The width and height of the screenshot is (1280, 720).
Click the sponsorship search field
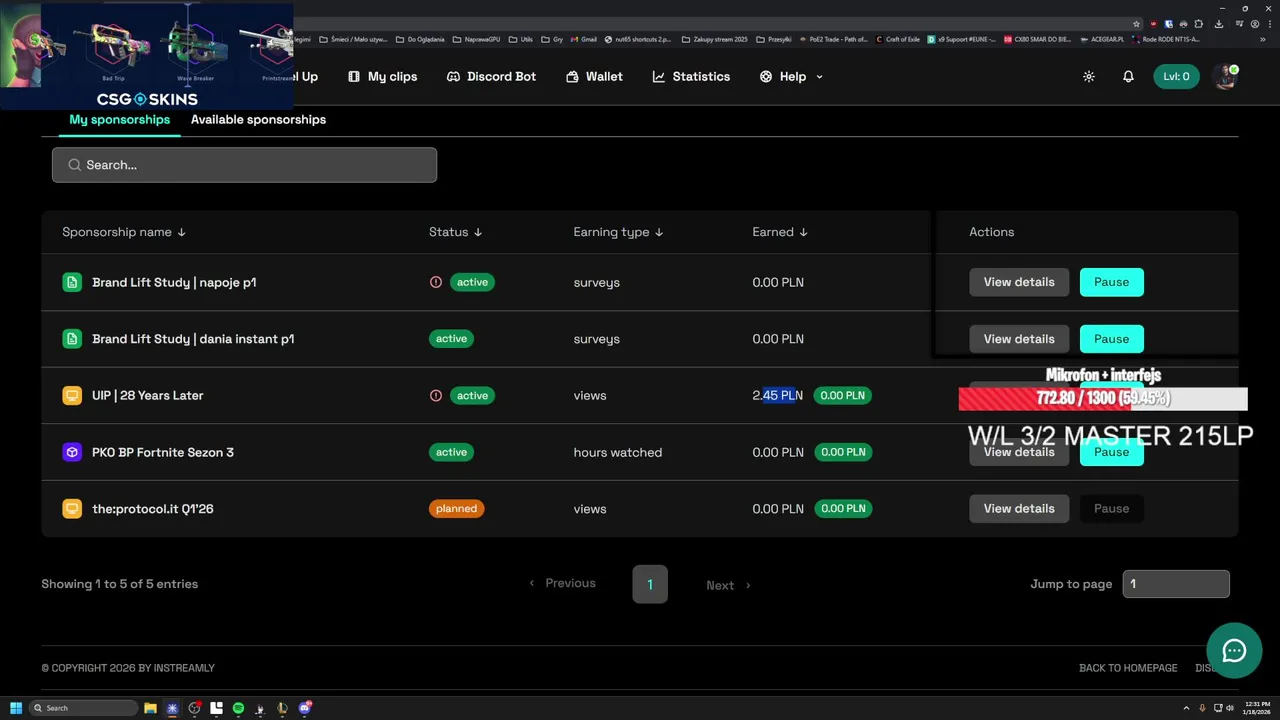244,165
